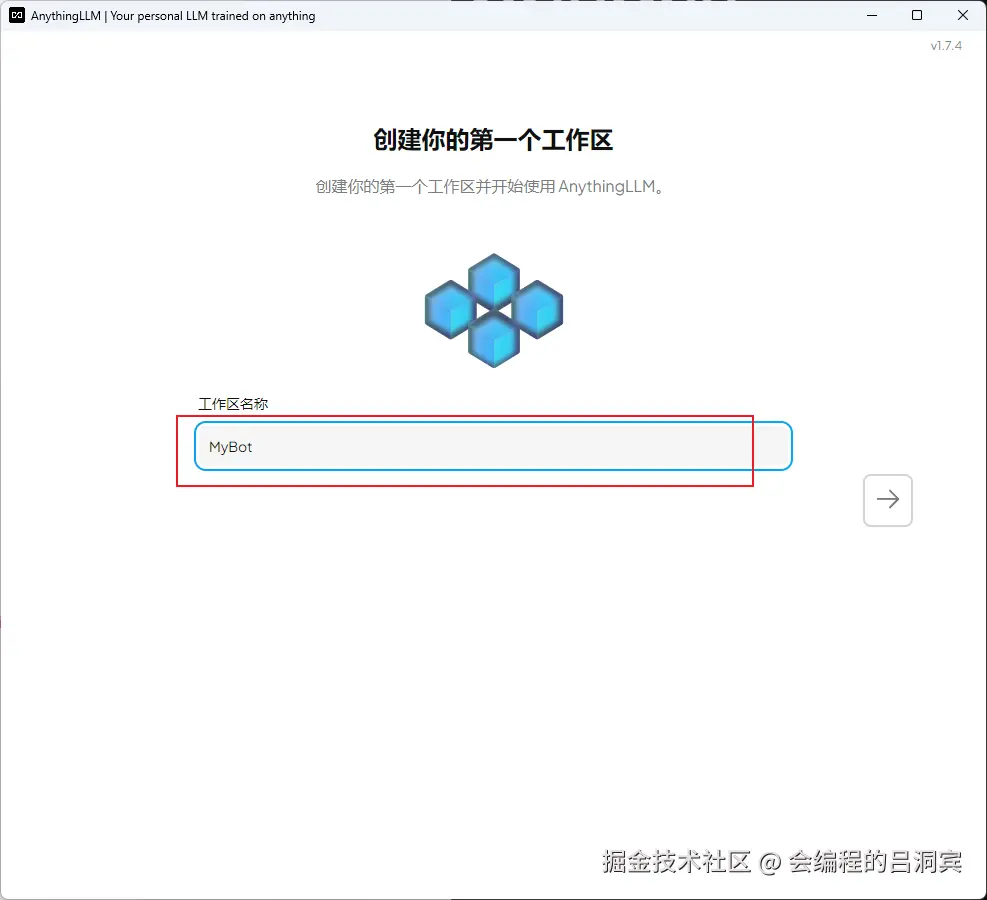Click the AnythingLLM icon in the title bar
This screenshot has width=987, height=900.
tap(17, 16)
